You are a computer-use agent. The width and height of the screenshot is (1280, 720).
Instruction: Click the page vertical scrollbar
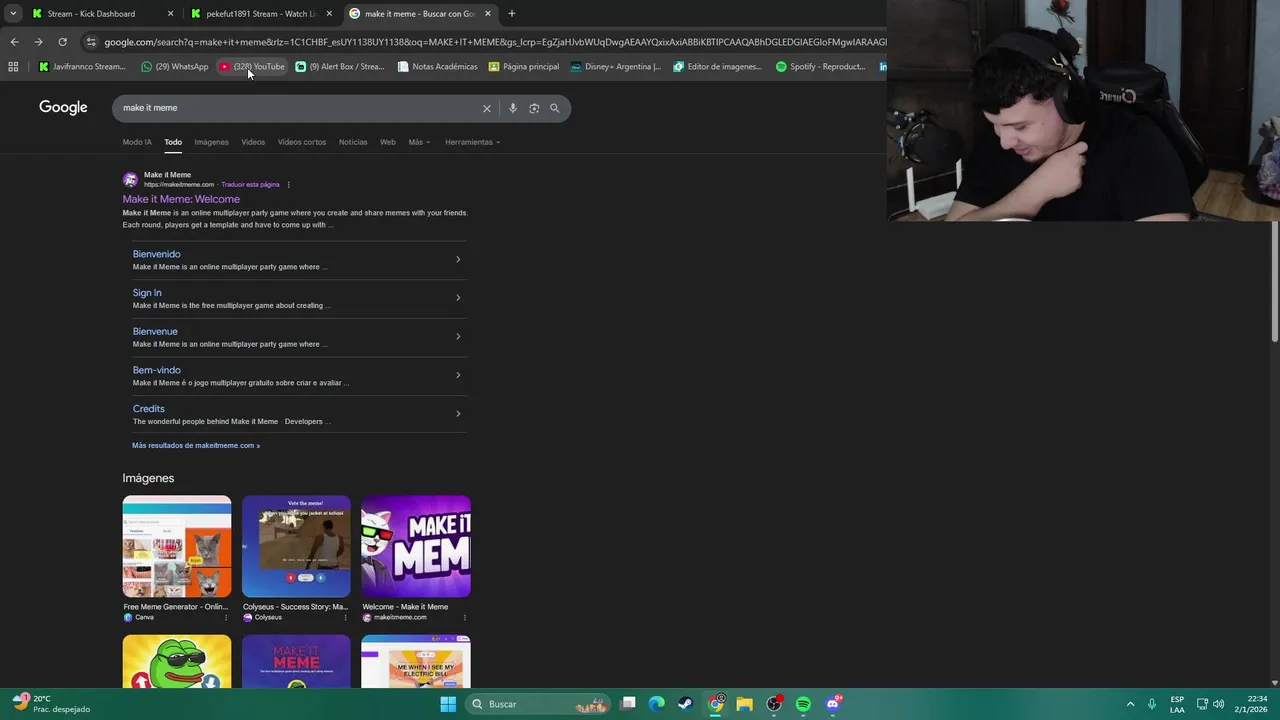(x=1274, y=282)
